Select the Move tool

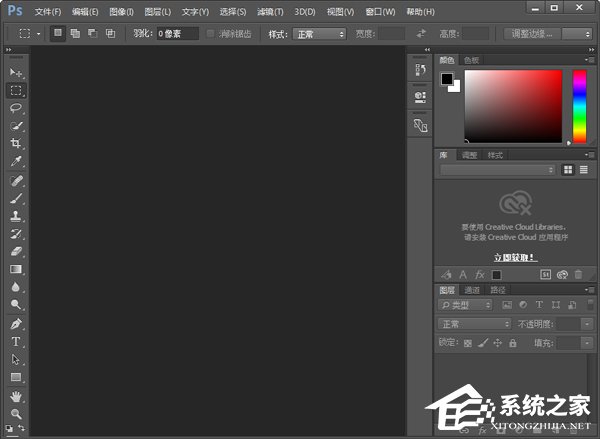coord(16,73)
